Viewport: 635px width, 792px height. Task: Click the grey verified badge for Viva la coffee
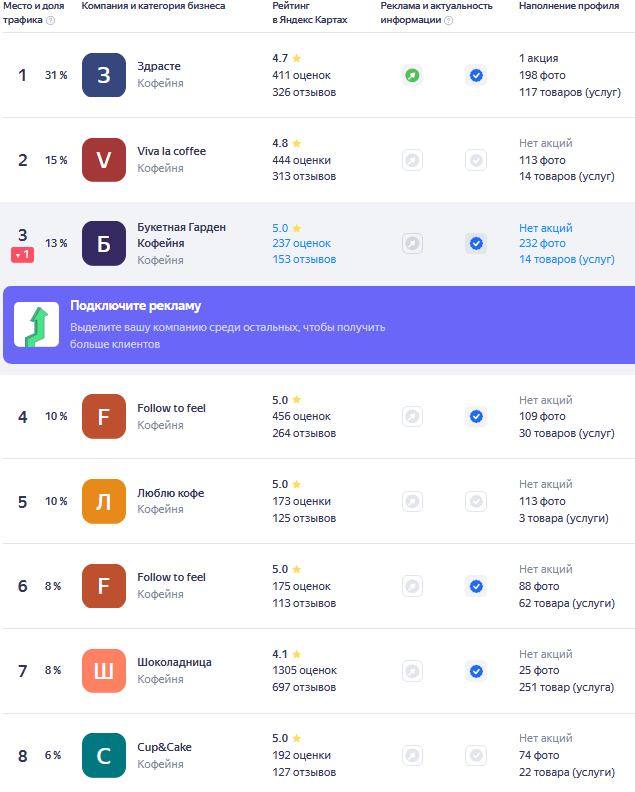point(476,160)
